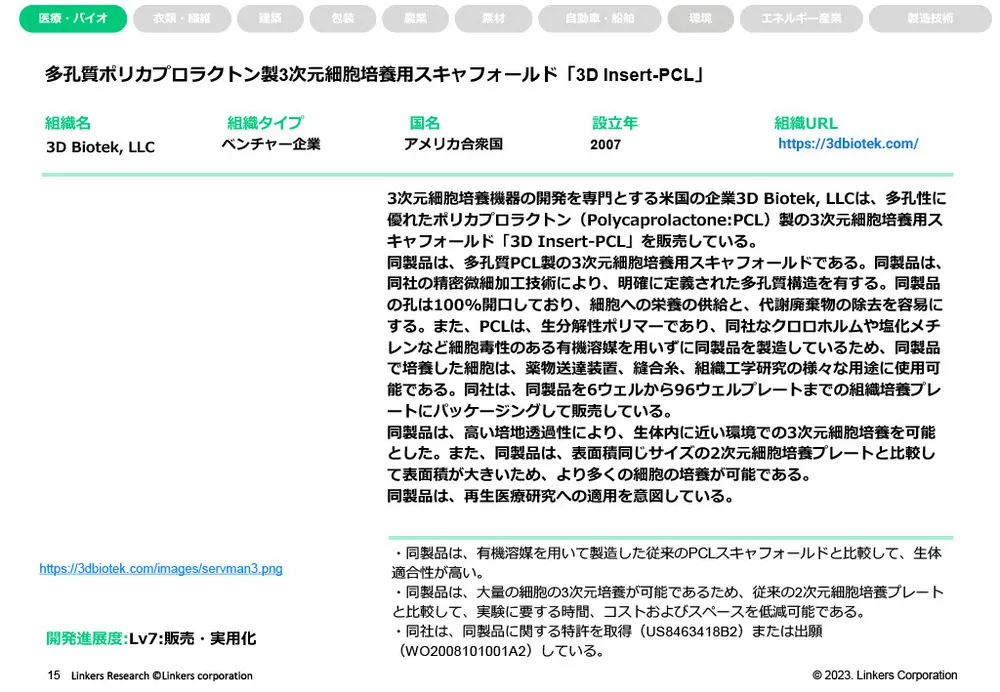Open the 自動車・船舶 category

pos(599,19)
